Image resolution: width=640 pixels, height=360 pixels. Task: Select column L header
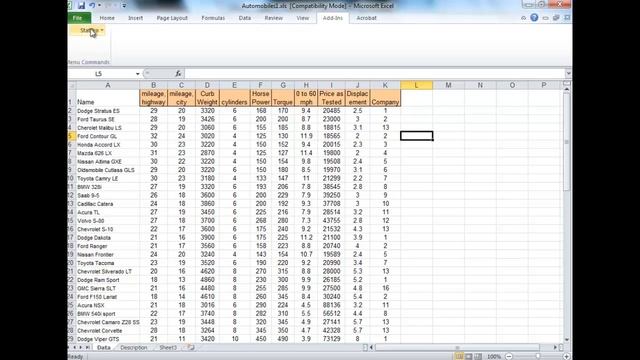coord(416,85)
